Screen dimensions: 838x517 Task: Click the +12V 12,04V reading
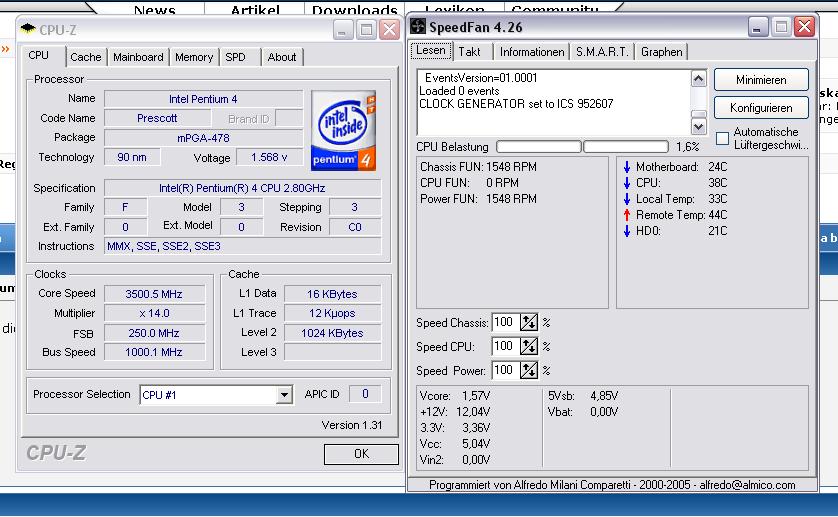[455, 412]
